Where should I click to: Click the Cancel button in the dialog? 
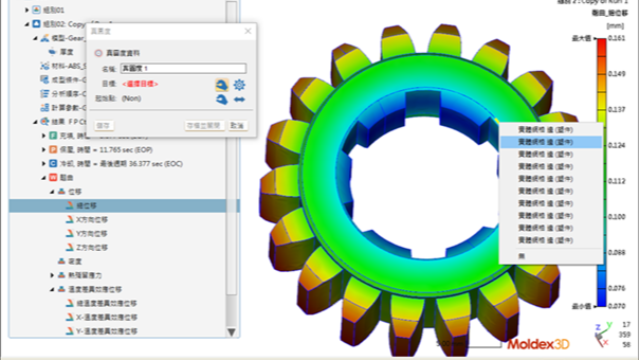pyautogui.click(x=237, y=125)
